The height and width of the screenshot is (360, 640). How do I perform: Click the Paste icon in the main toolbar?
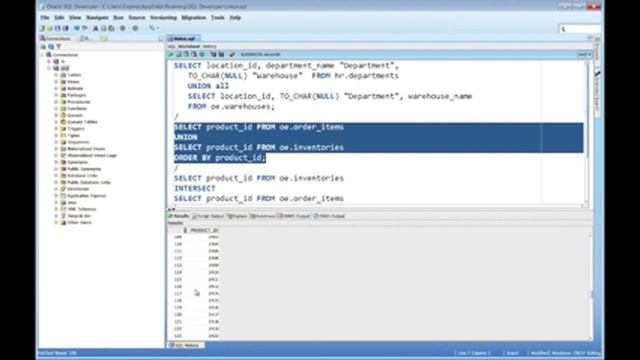pos(111,28)
